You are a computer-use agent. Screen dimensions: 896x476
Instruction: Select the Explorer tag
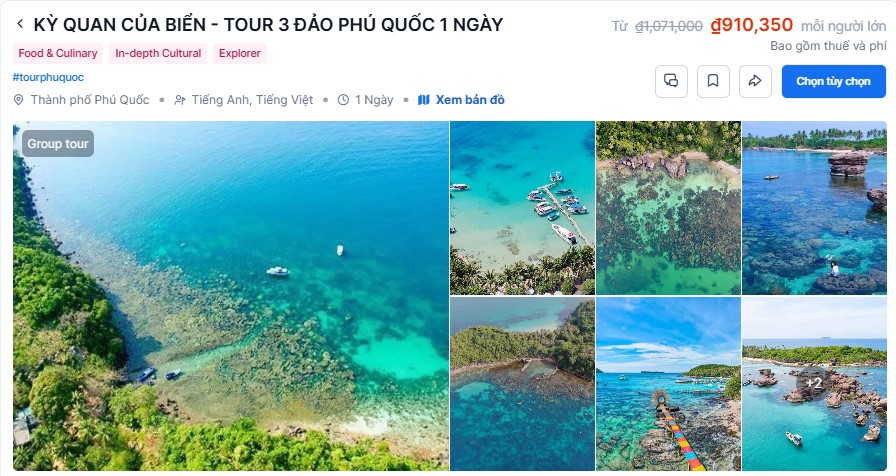click(x=239, y=53)
